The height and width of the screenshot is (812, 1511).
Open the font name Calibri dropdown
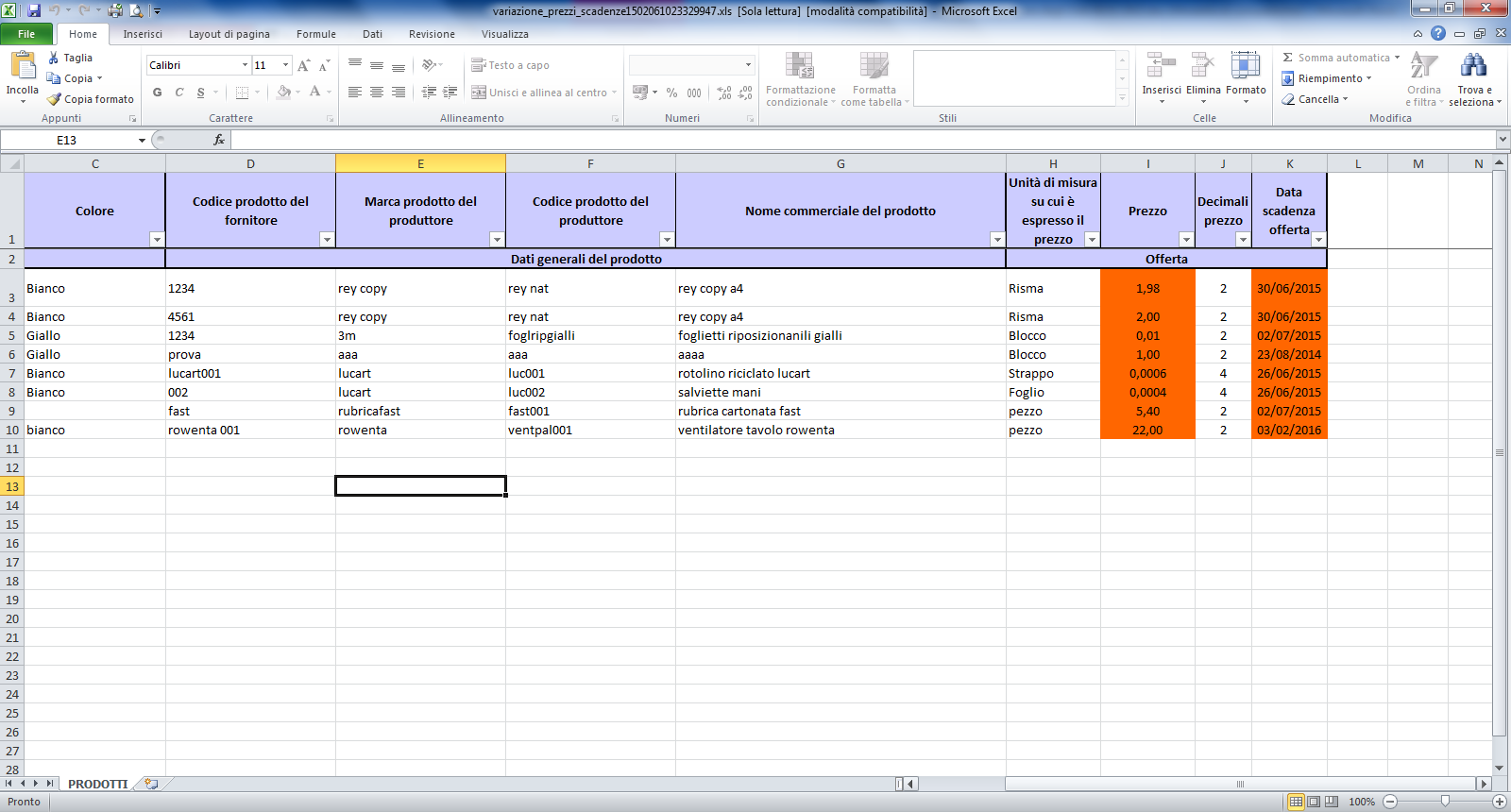[245, 65]
